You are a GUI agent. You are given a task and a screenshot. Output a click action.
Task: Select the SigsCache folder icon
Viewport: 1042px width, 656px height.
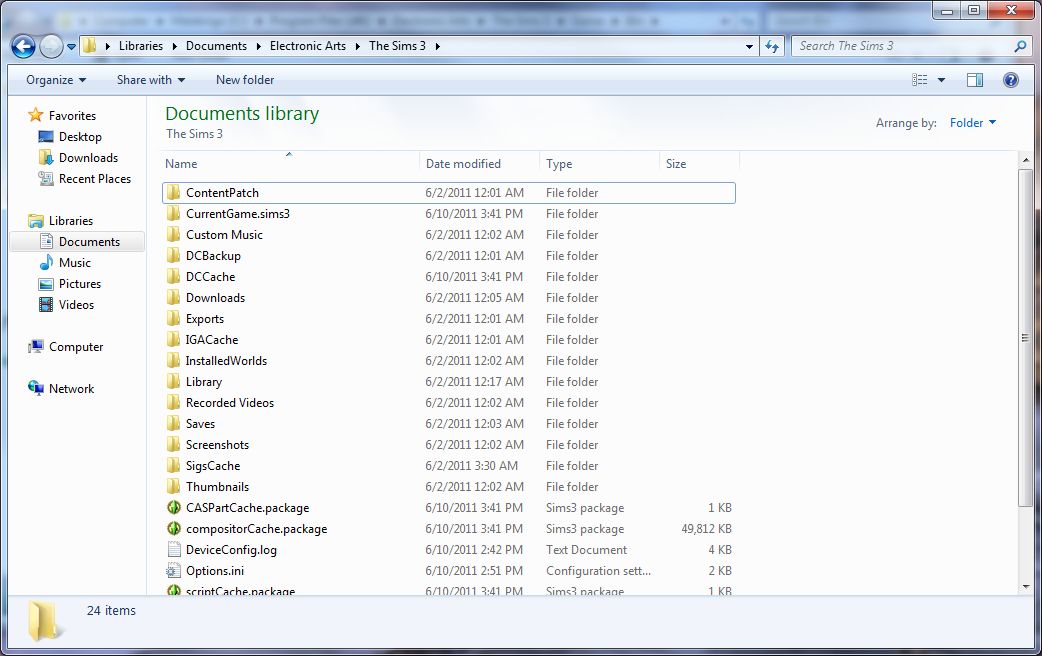tap(173, 466)
